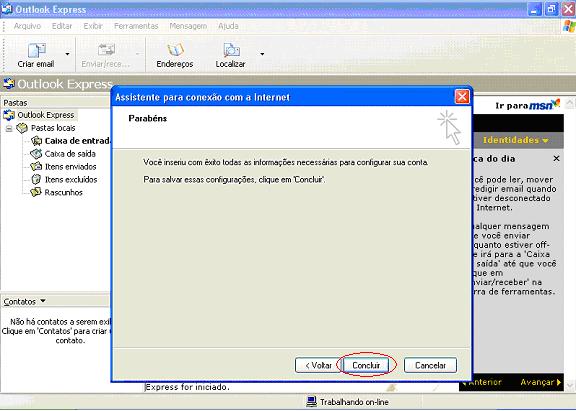Open the Endereços address book icon
The image size is (576, 411).
[175, 50]
